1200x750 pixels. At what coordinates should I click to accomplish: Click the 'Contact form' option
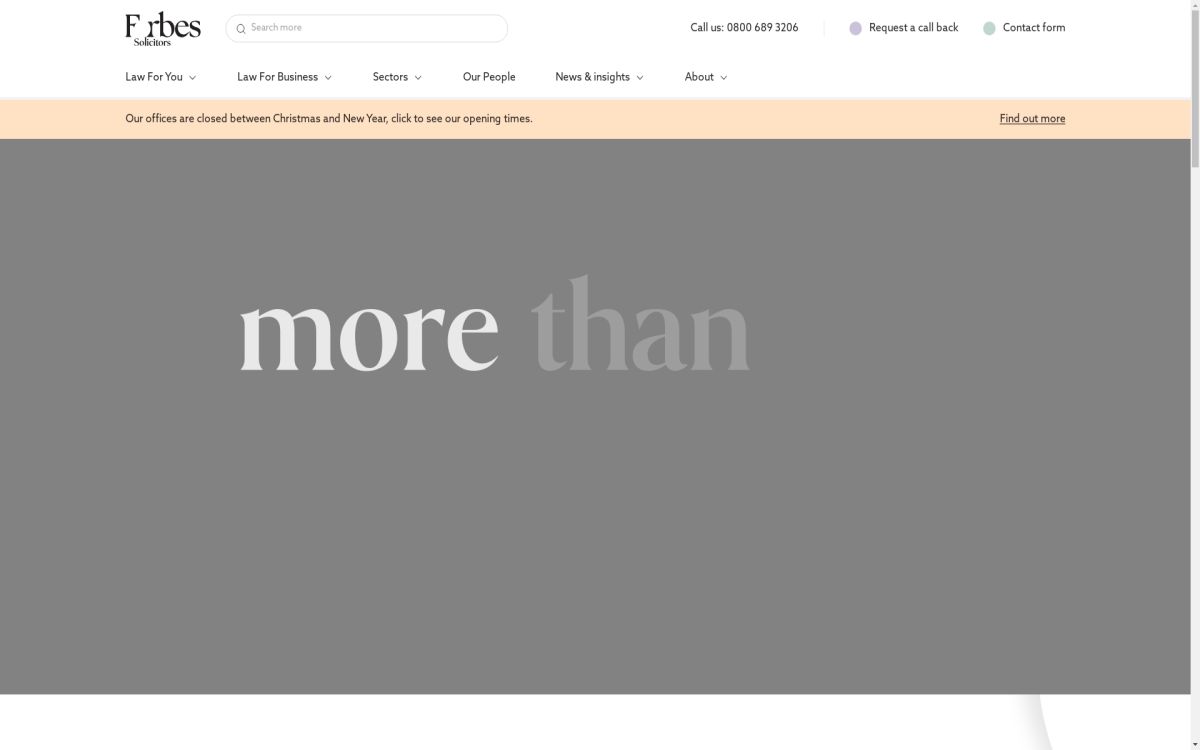(x=1034, y=28)
